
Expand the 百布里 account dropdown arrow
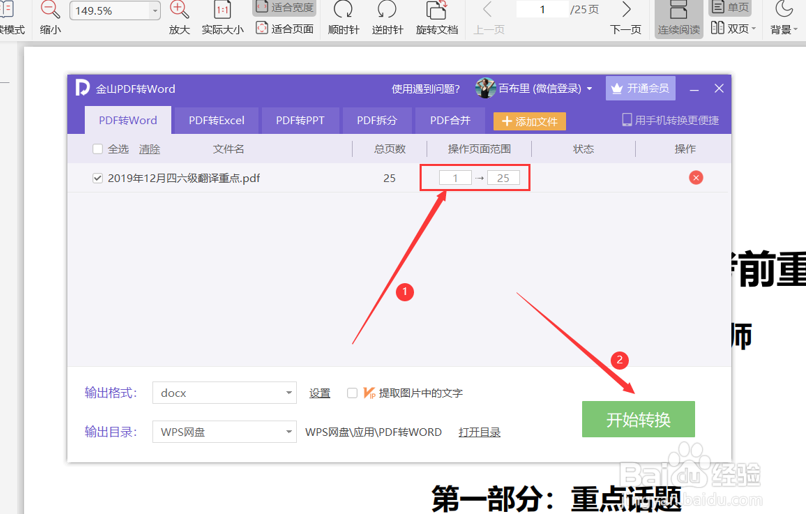[x=590, y=89]
